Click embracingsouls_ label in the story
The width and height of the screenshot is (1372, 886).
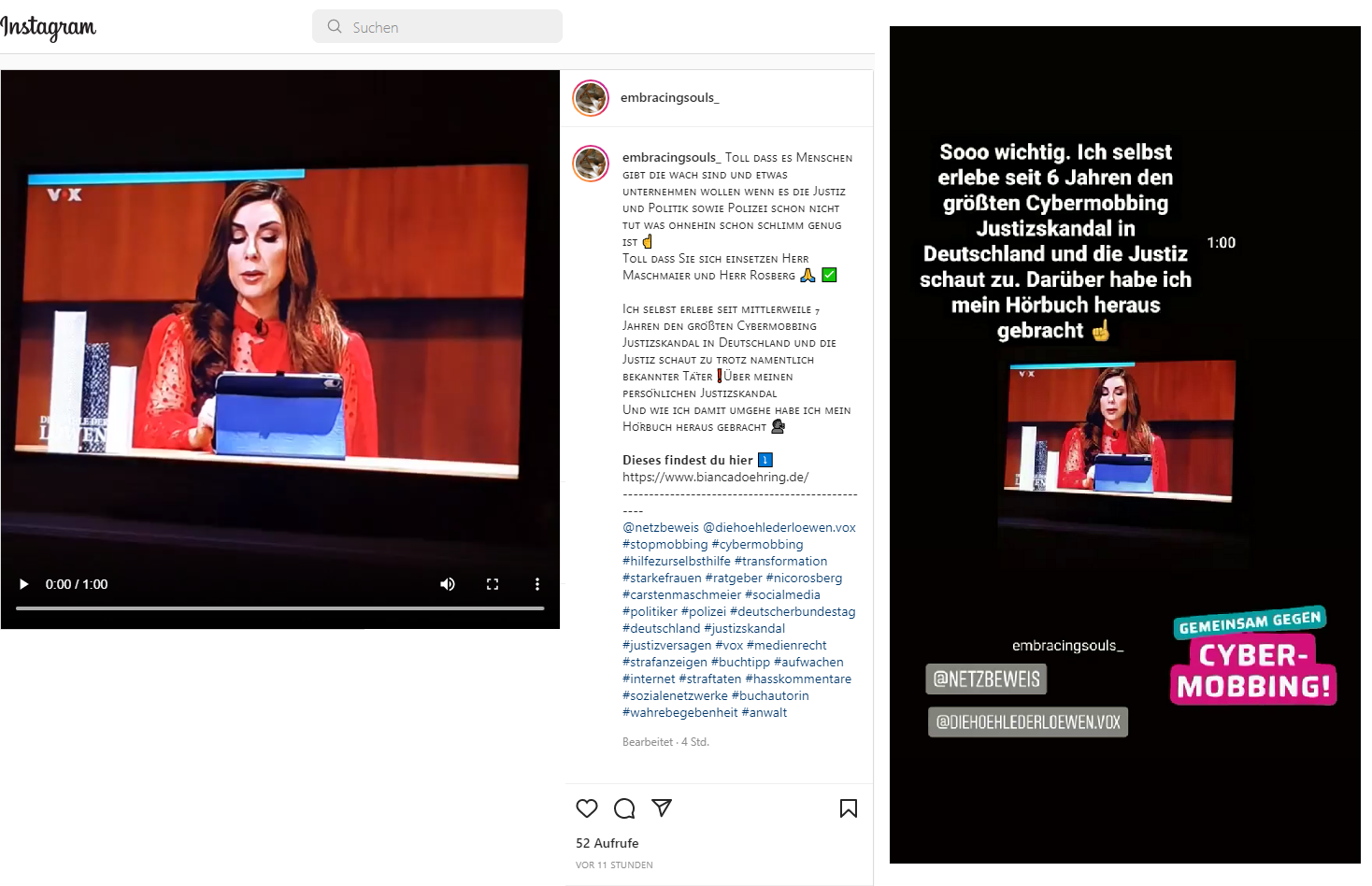point(1068,646)
